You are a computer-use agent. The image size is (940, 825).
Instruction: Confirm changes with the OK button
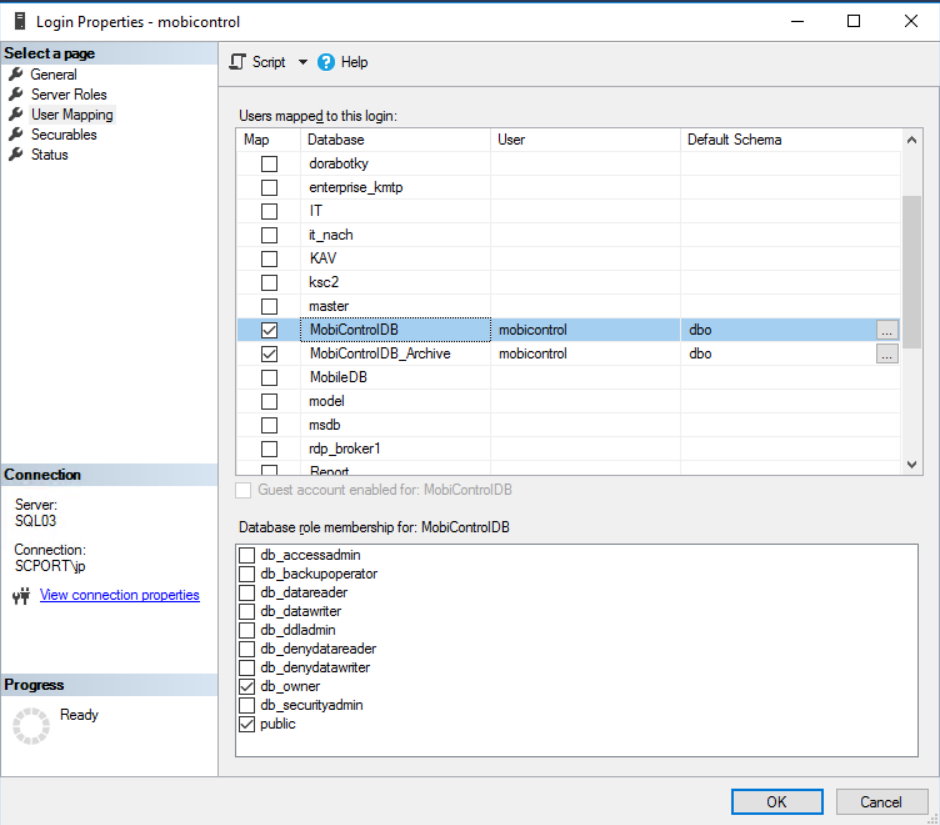(x=776, y=801)
